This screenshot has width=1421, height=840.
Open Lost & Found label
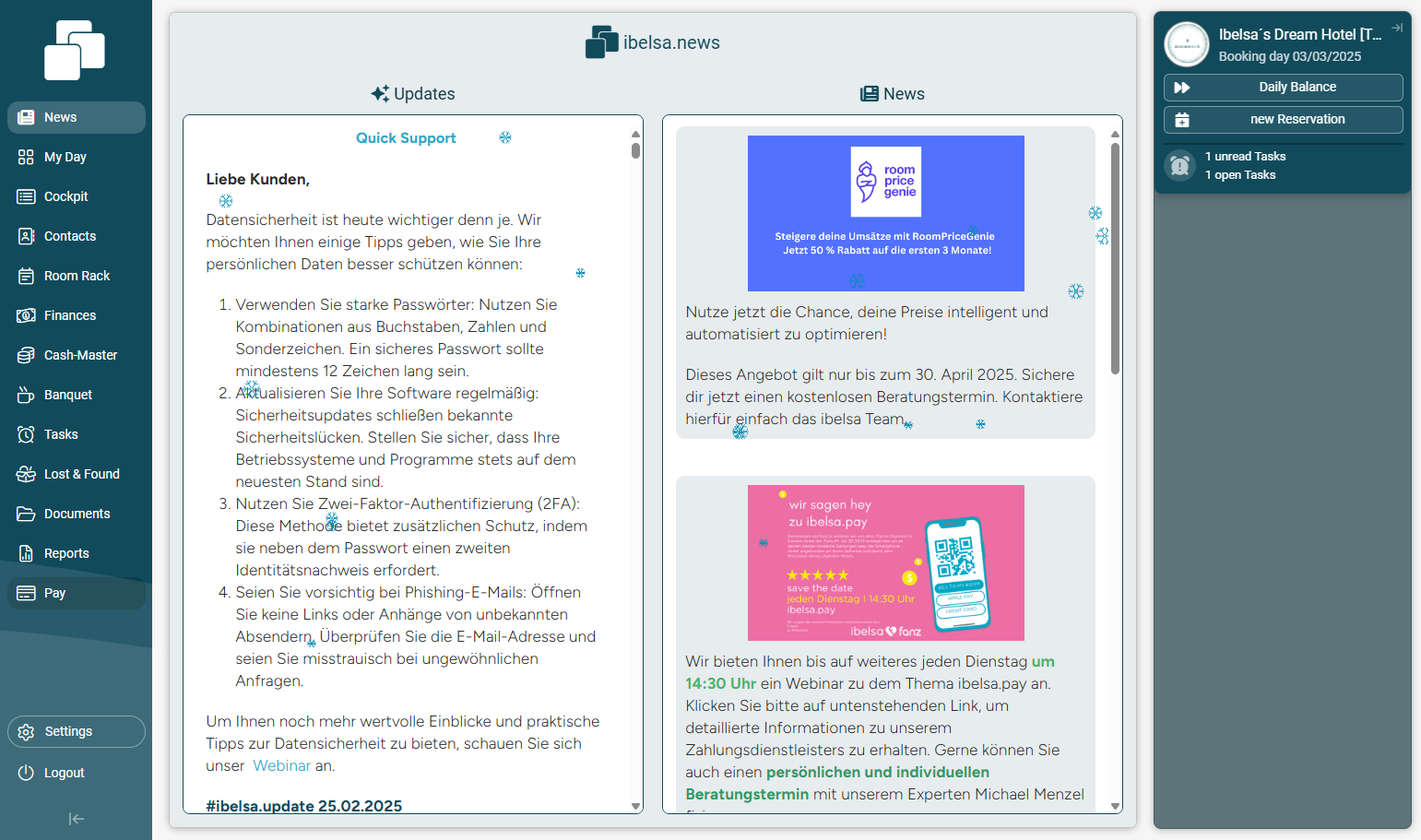82,474
